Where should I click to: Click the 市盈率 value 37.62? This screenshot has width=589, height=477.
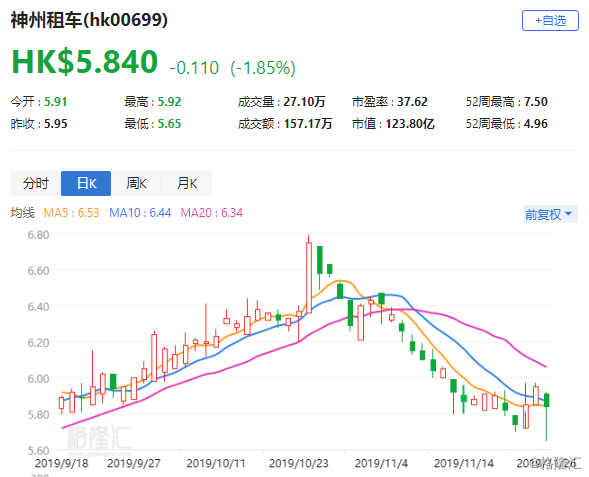coord(412,102)
